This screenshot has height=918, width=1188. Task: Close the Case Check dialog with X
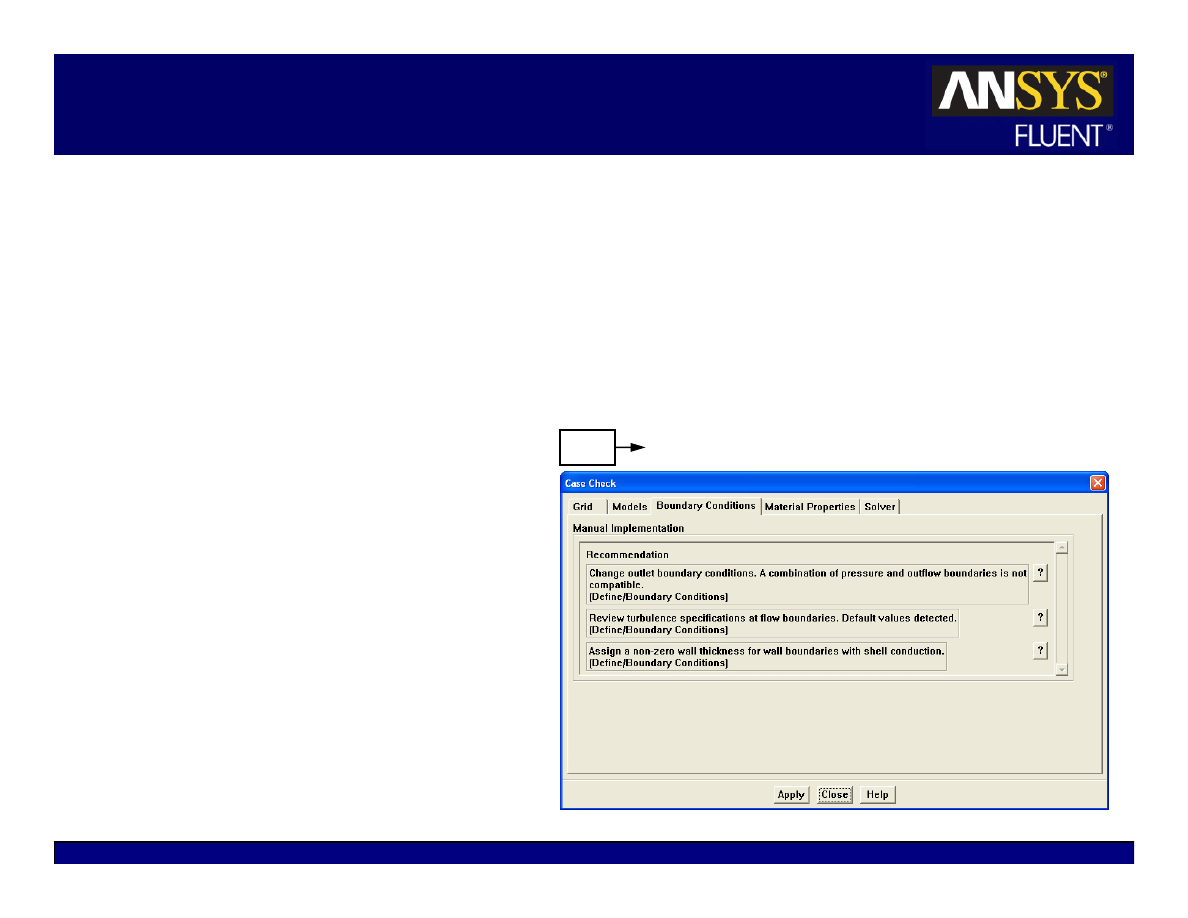(1097, 483)
